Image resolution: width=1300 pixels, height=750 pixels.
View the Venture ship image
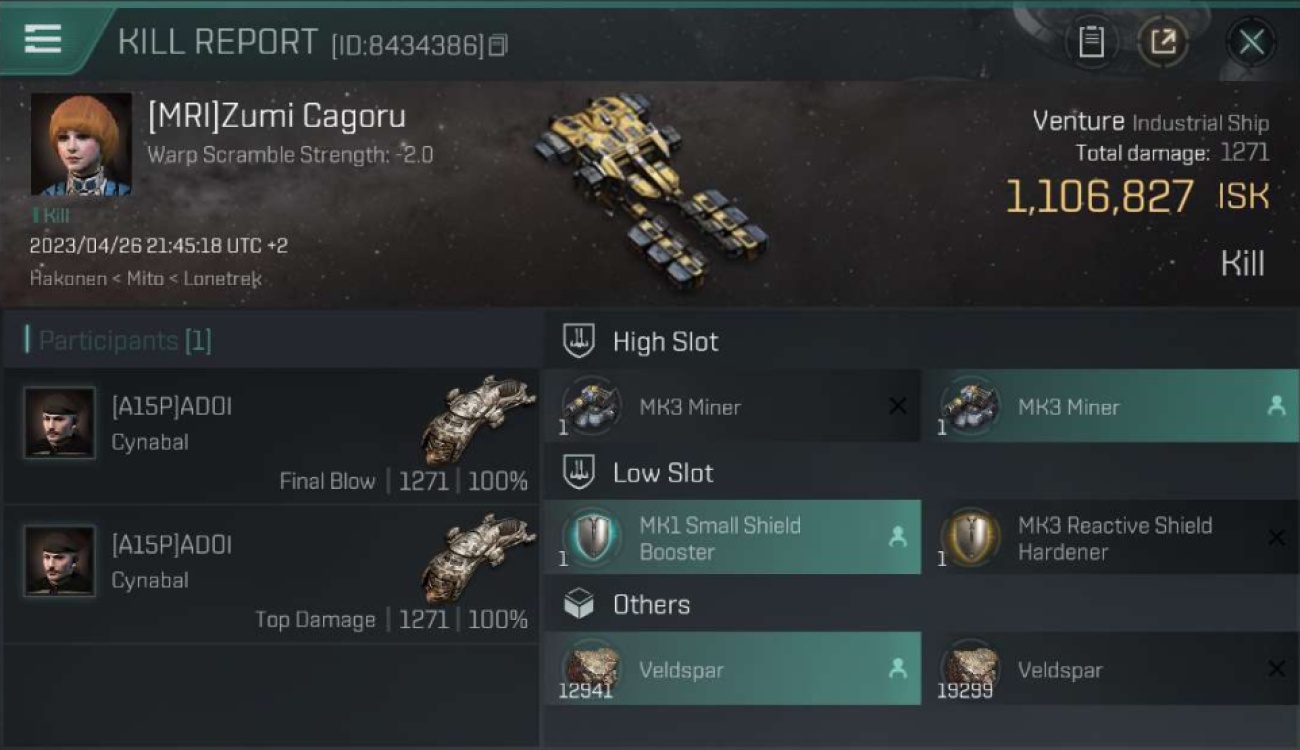click(x=650, y=190)
